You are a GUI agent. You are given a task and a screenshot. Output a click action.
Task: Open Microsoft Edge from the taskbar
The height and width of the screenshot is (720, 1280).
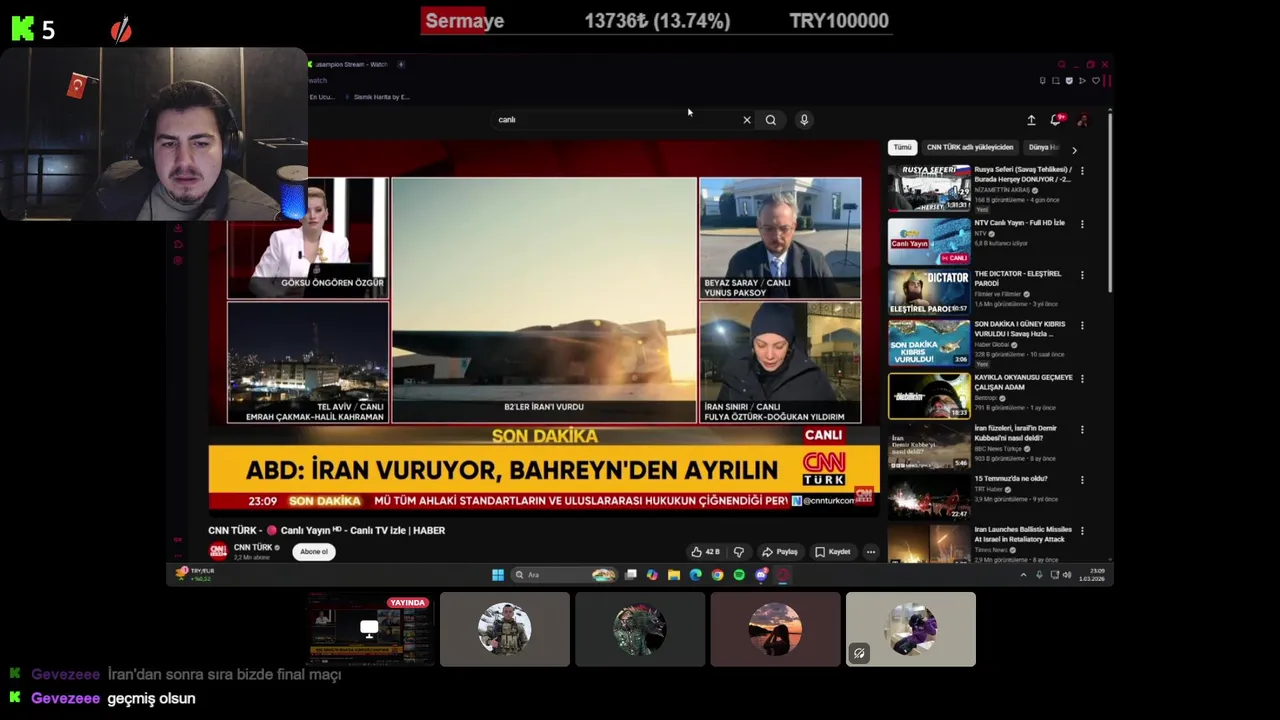696,575
